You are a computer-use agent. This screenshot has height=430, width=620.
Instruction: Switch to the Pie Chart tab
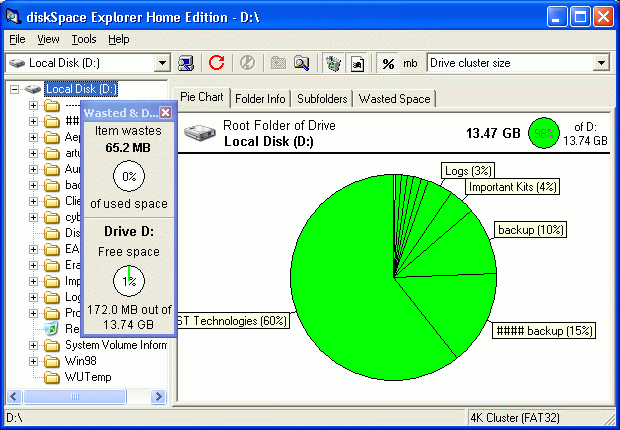tap(202, 97)
